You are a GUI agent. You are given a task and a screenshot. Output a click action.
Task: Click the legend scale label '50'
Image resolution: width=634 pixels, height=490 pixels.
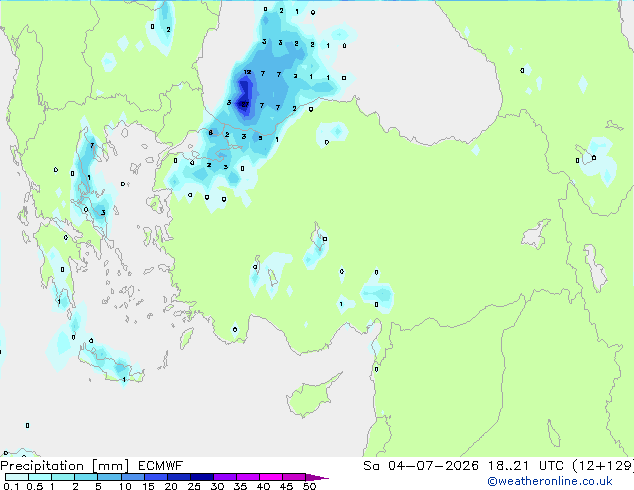coord(309,486)
